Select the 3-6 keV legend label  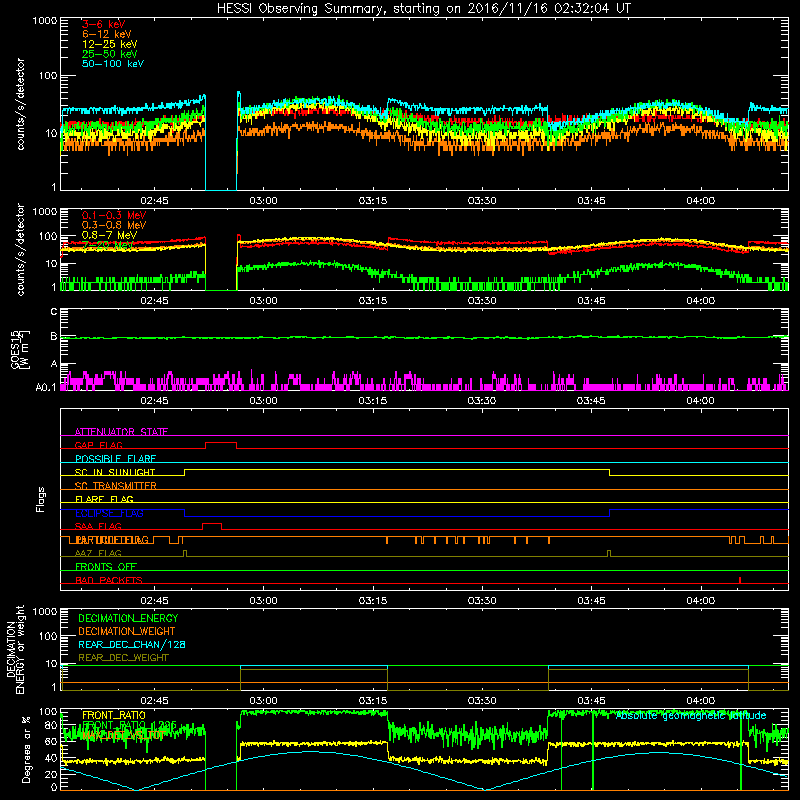[104, 24]
